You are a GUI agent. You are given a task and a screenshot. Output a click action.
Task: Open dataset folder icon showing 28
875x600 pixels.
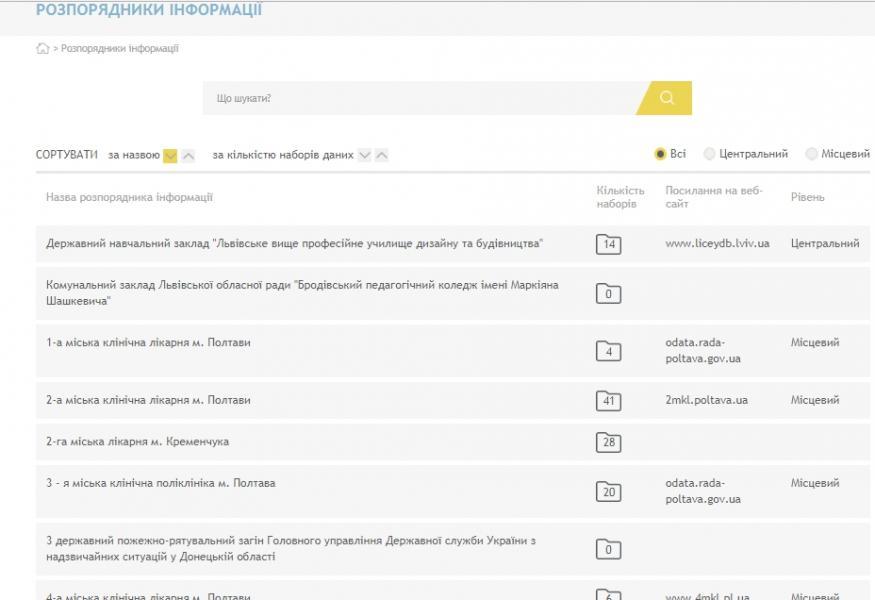click(x=608, y=443)
